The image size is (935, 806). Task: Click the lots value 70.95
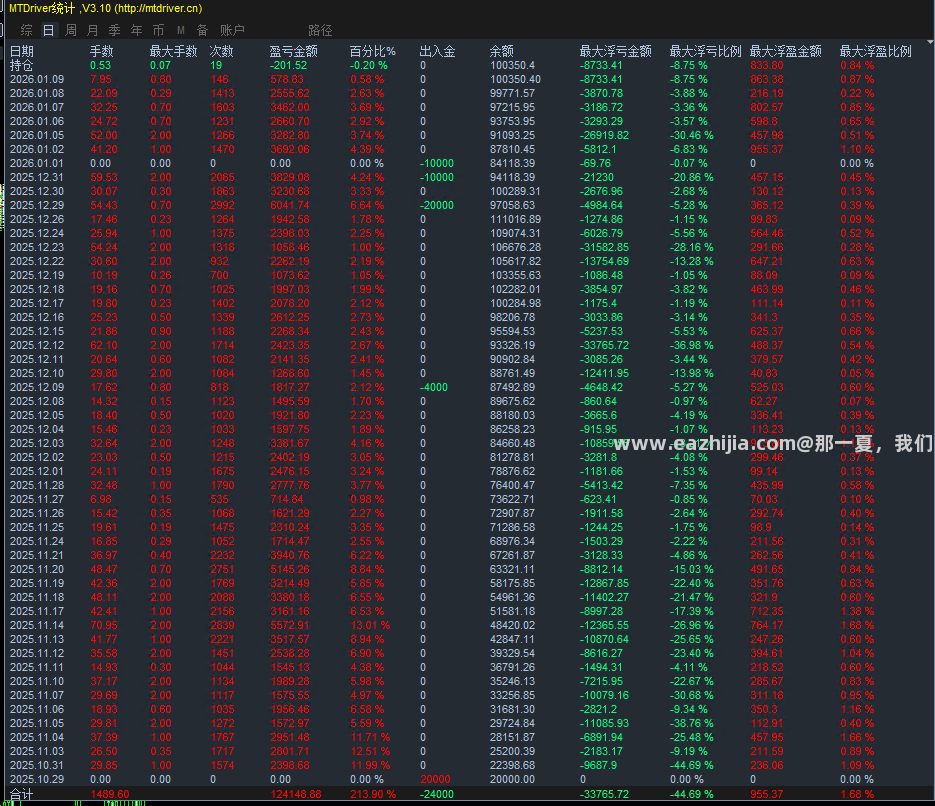coord(104,625)
